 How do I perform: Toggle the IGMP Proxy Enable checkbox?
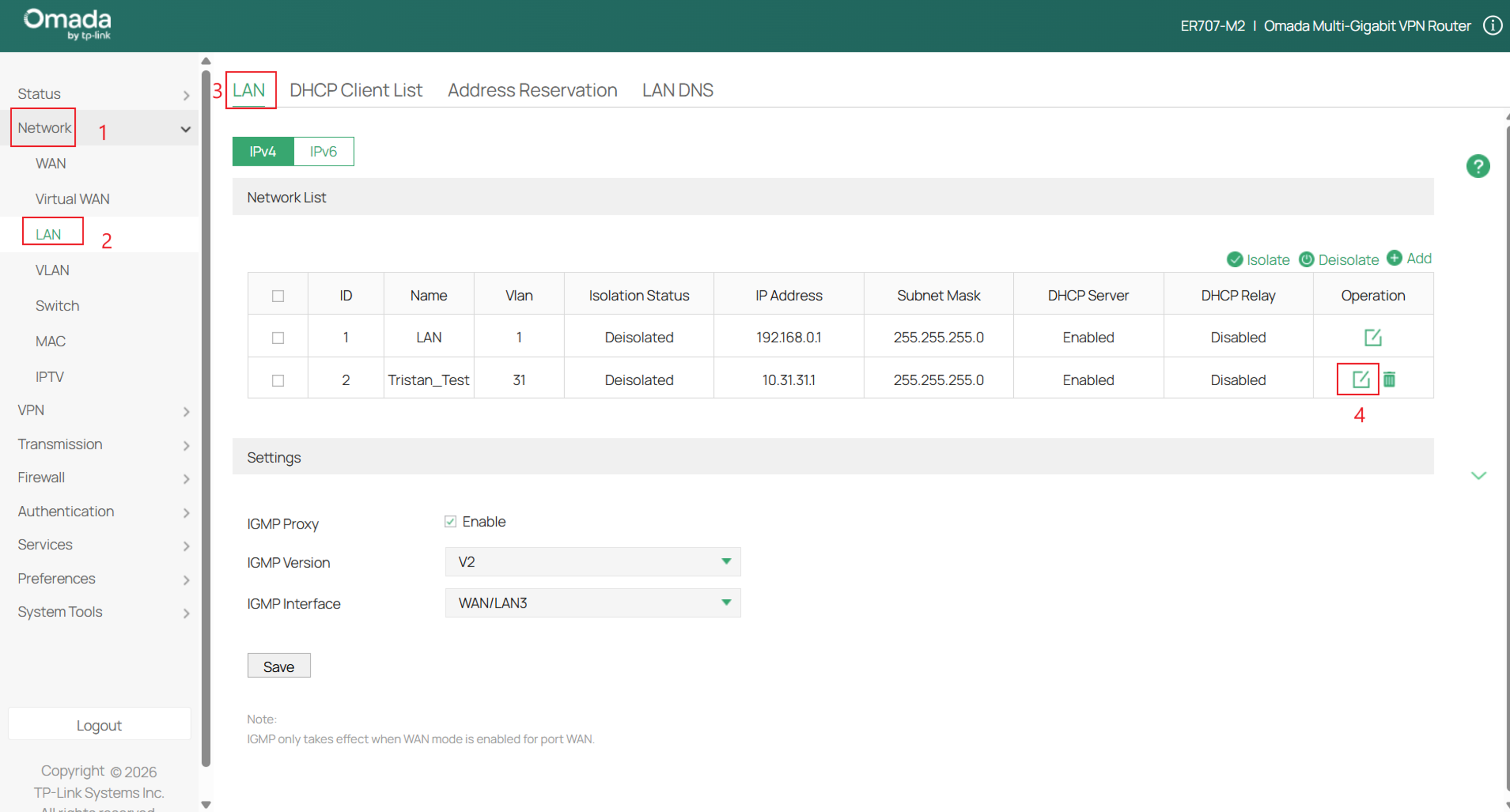[x=450, y=521]
